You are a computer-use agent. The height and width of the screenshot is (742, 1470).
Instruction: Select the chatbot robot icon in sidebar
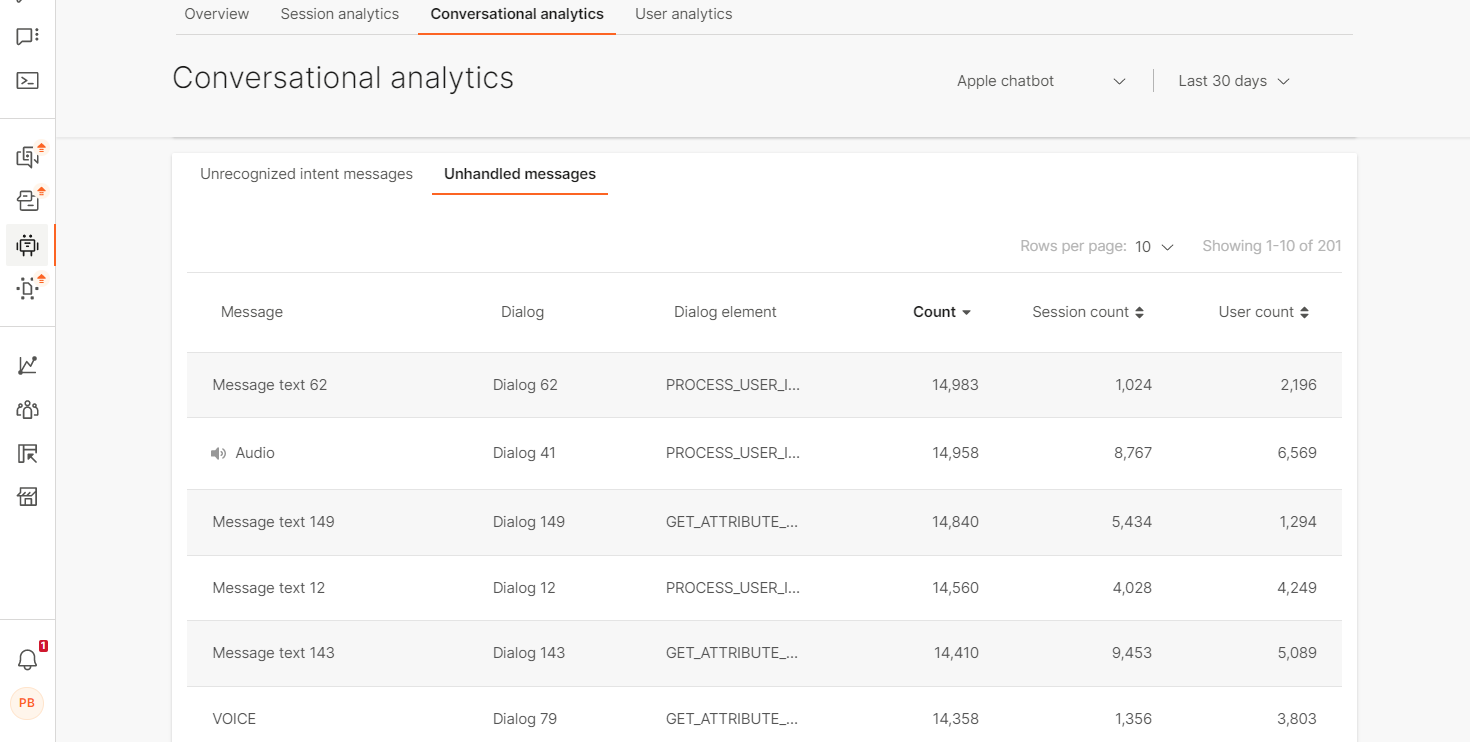[28, 245]
